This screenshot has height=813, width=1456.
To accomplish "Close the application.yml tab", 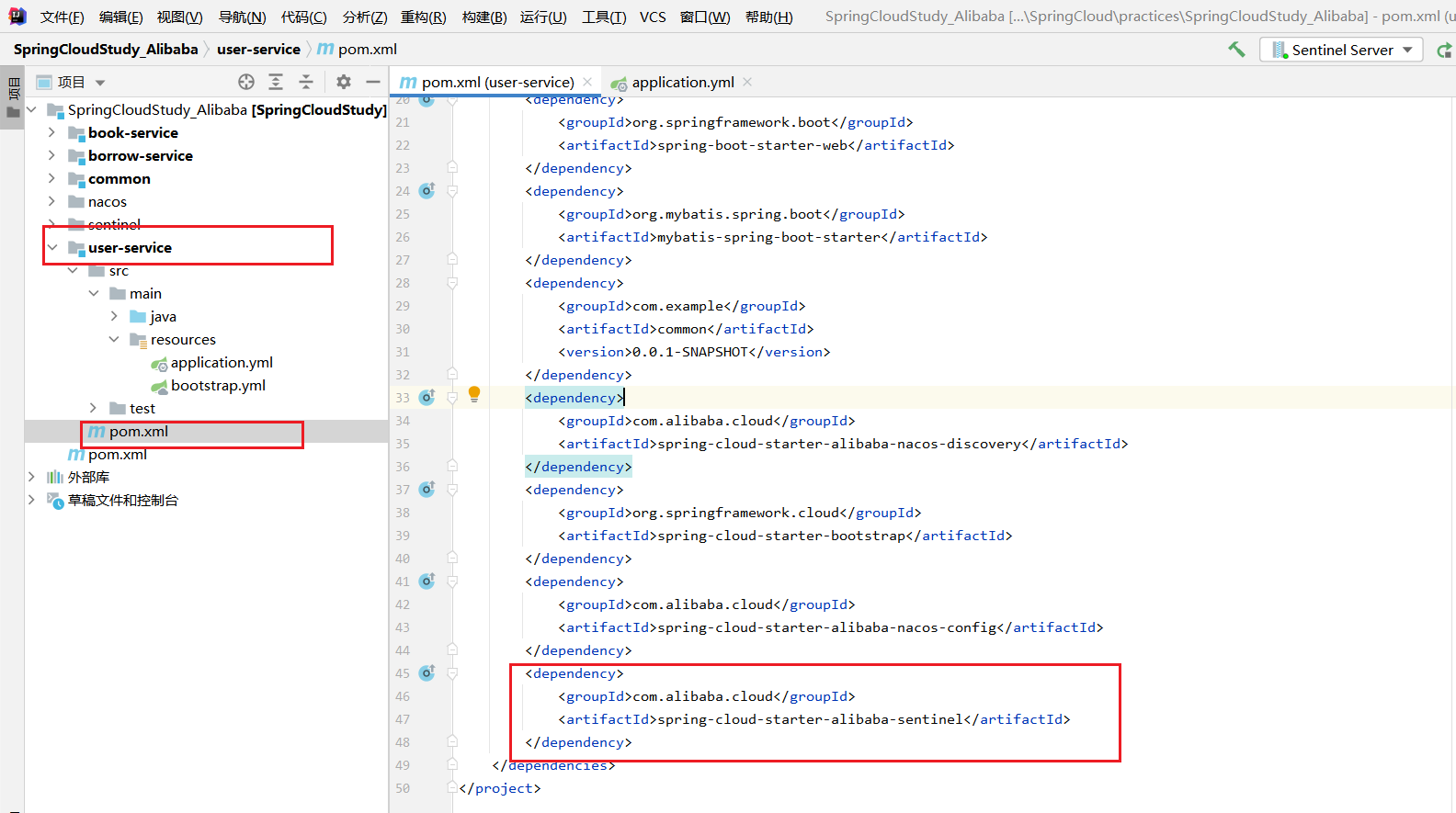I will point(747,82).
